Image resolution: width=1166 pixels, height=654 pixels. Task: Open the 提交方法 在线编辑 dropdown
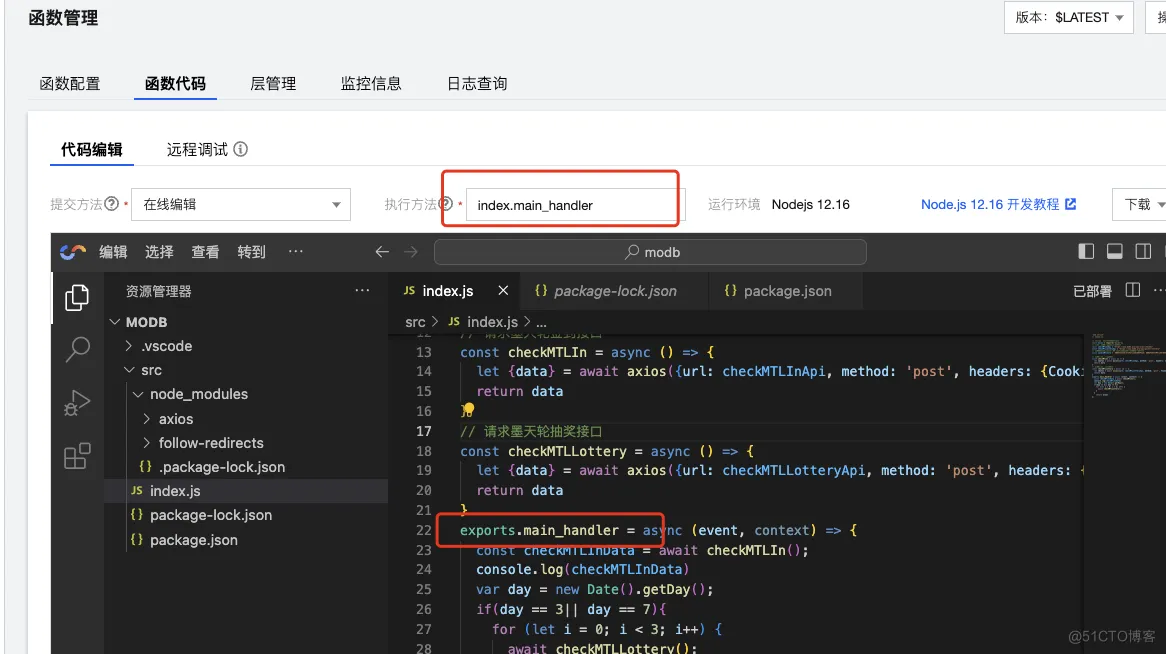[x=240, y=205]
